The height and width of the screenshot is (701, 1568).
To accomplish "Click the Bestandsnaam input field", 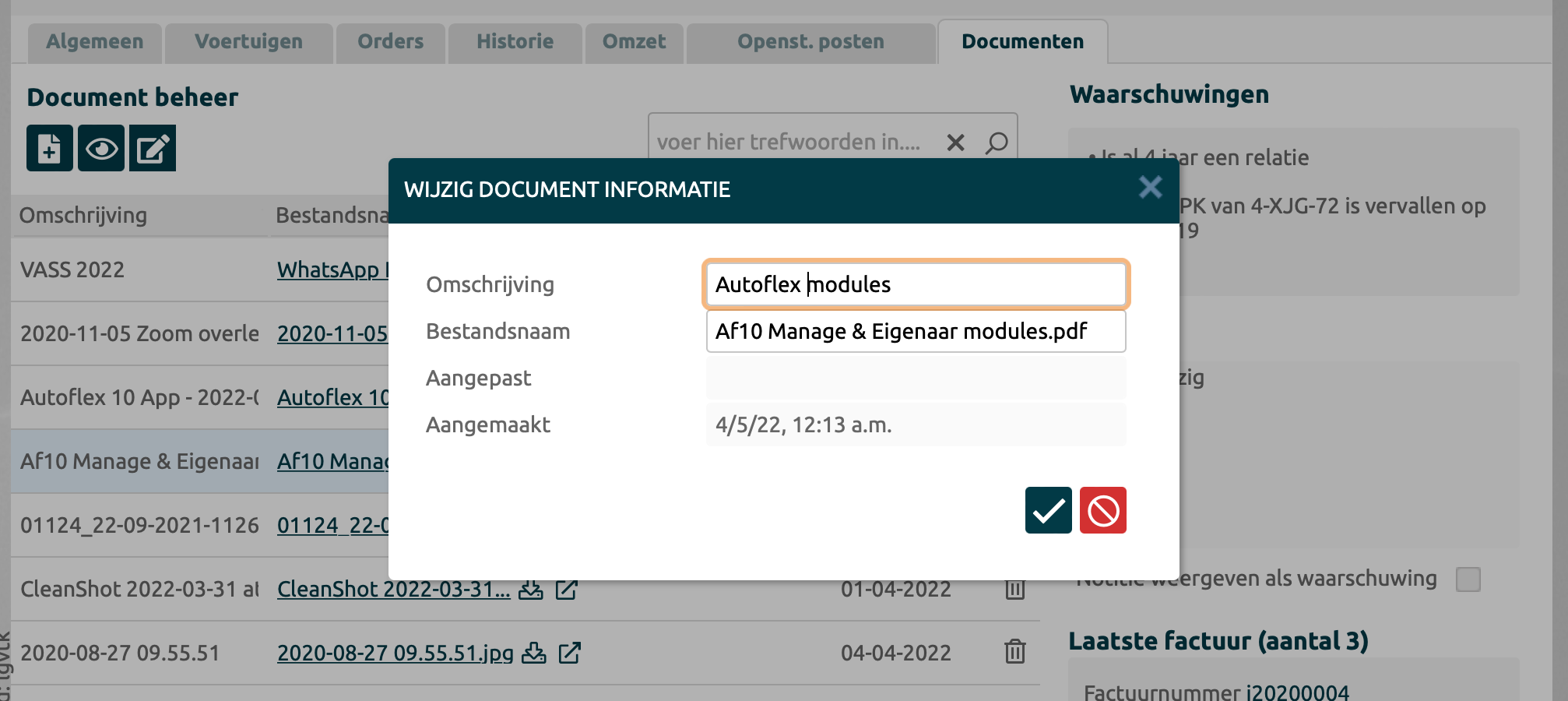I will pos(916,332).
